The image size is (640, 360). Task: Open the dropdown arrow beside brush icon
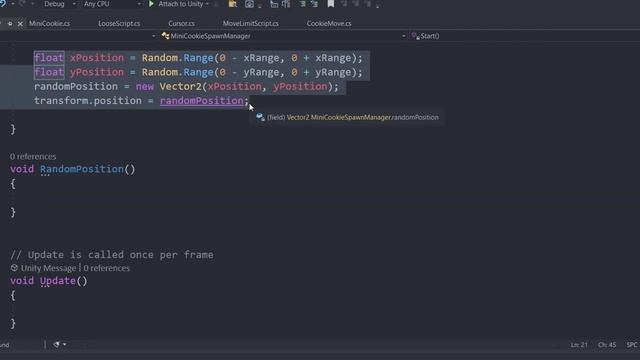tap(64, 344)
